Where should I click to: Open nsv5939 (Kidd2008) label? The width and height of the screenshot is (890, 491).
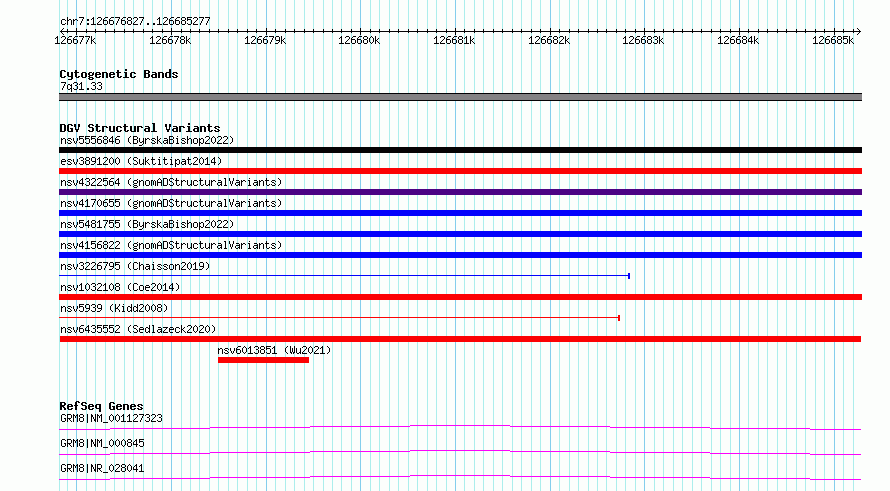(x=114, y=308)
